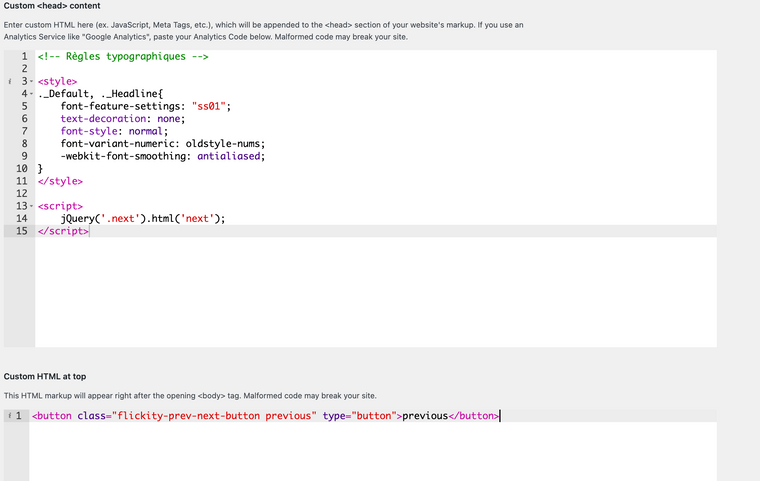
Task: Click the jQuery('.next') statement
Action: pos(142,218)
